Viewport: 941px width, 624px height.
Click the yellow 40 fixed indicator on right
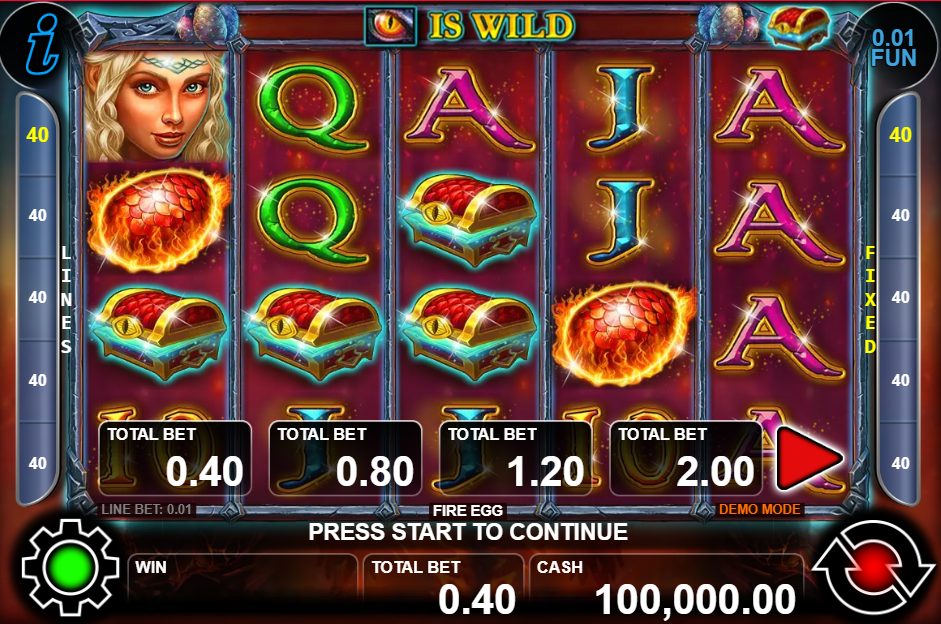pyautogui.click(x=900, y=134)
